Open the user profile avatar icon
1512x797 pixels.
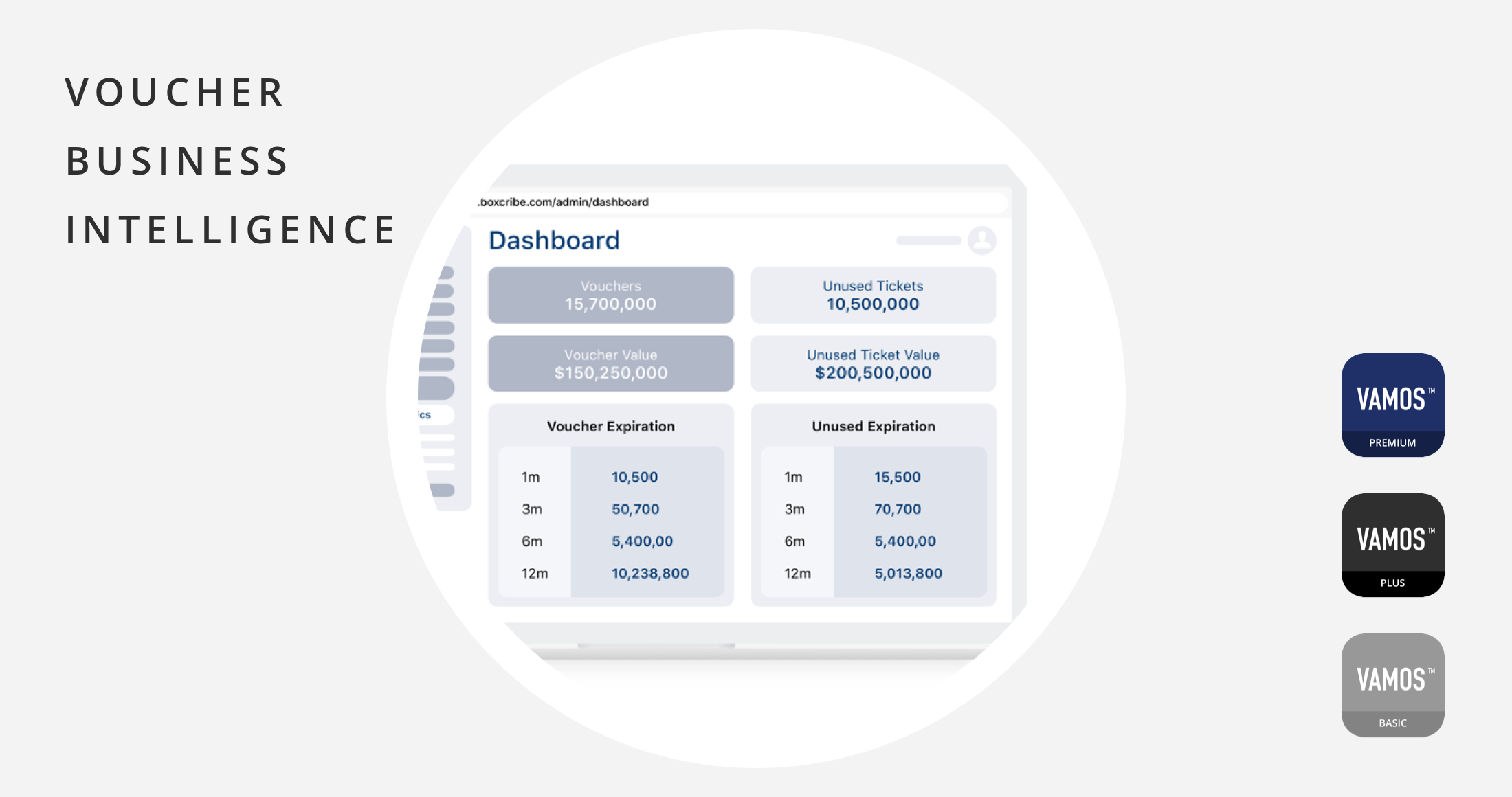click(x=981, y=240)
